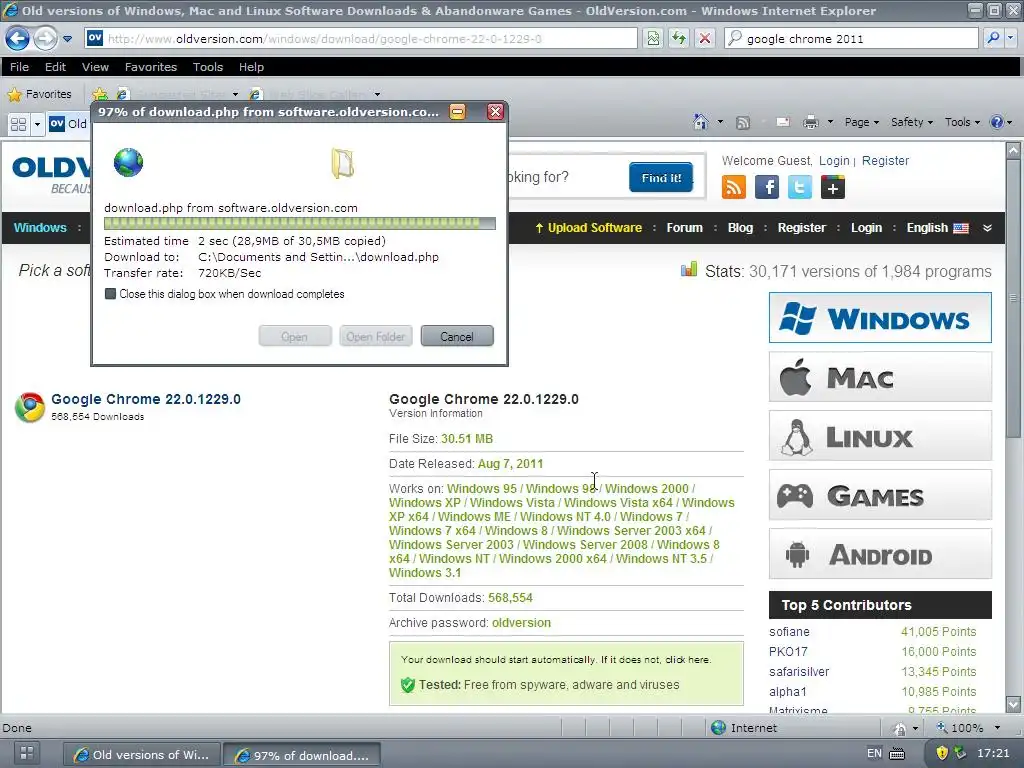
Task: Open Blog in the navigation bar
Action: click(x=740, y=228)
